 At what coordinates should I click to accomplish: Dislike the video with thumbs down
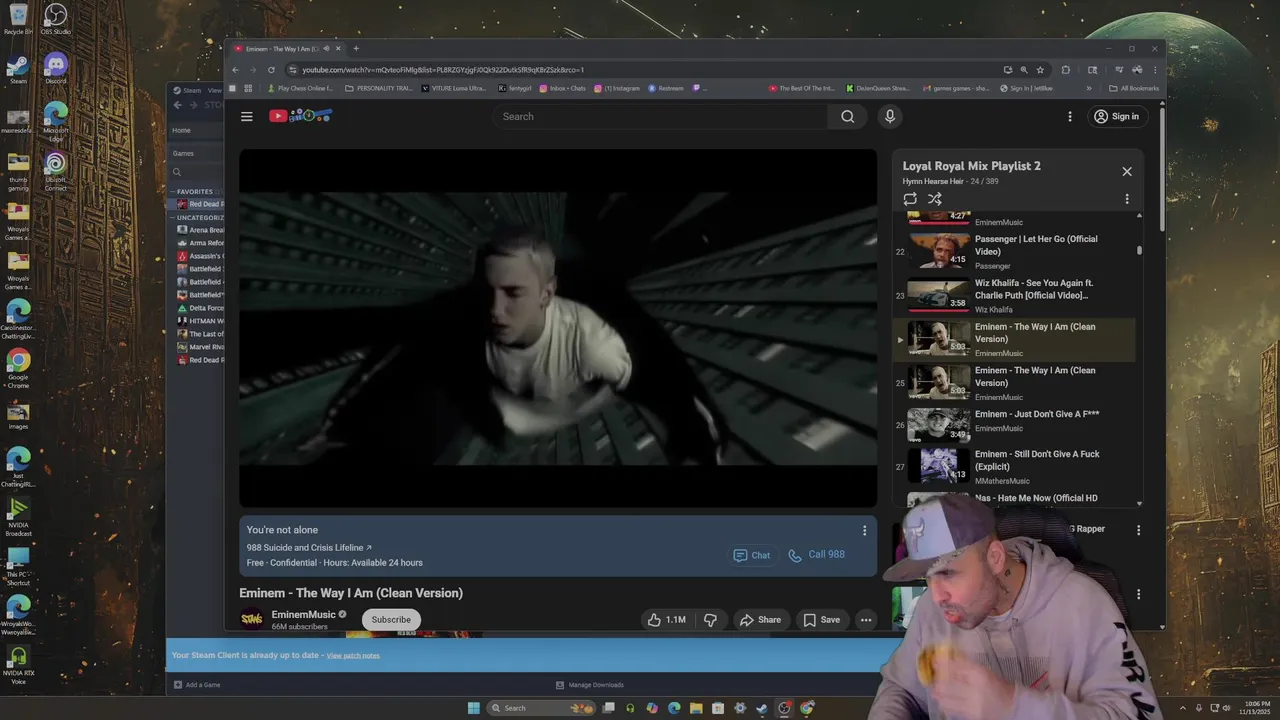click(x=710, y=620)
